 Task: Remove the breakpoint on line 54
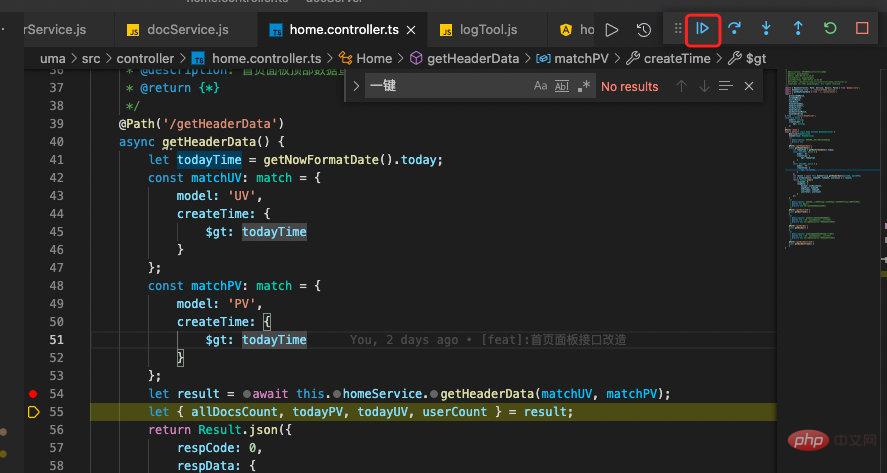point(33,394)
